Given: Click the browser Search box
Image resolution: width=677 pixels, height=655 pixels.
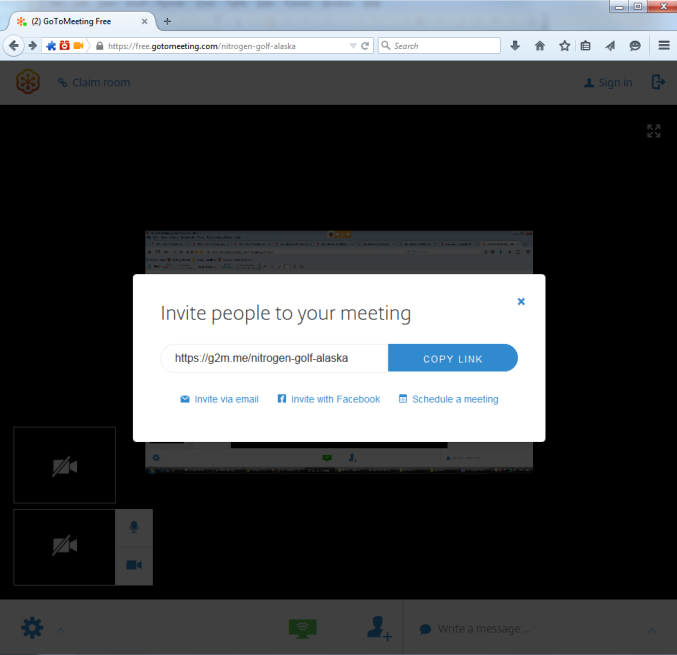Looking at the screenshot, I should (439, 46).
